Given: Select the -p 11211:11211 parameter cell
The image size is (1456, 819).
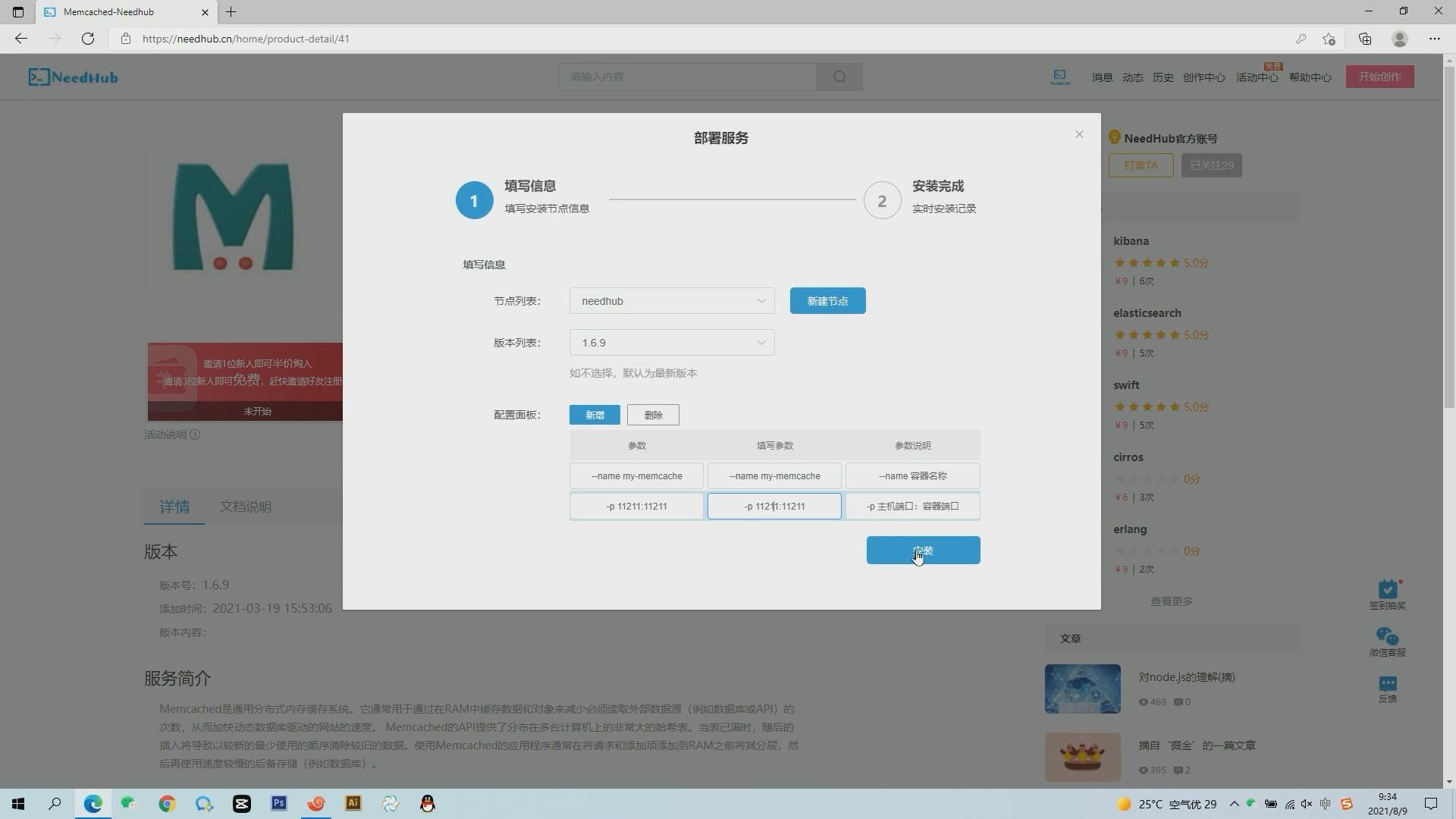Looking at the screenshot, I should pos(636,507).
